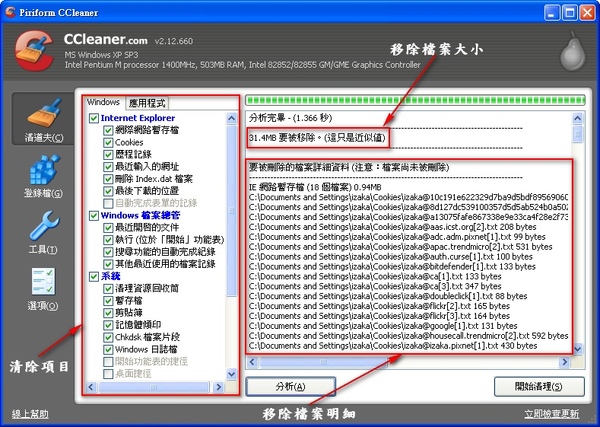This screenshot has height=427, width=600.
Task: Select the izaka@auth.curse[1].txt entry
Action: [391, 257]
